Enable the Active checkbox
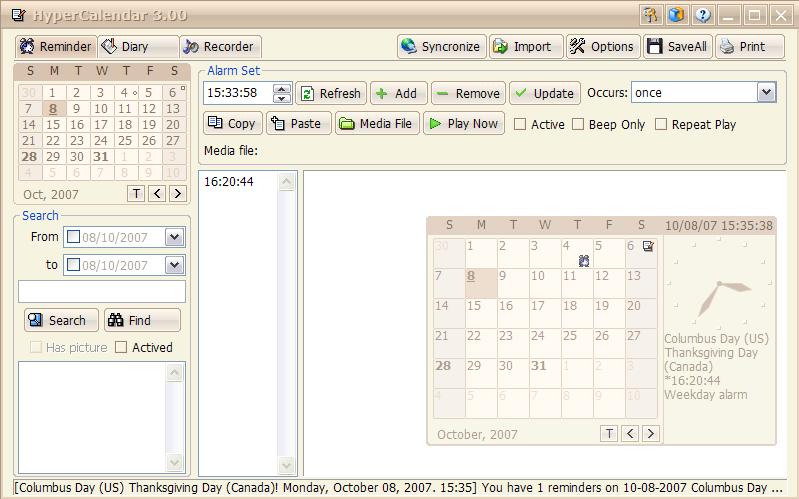The width and height of the screenshot is (799, 499). 520,124
